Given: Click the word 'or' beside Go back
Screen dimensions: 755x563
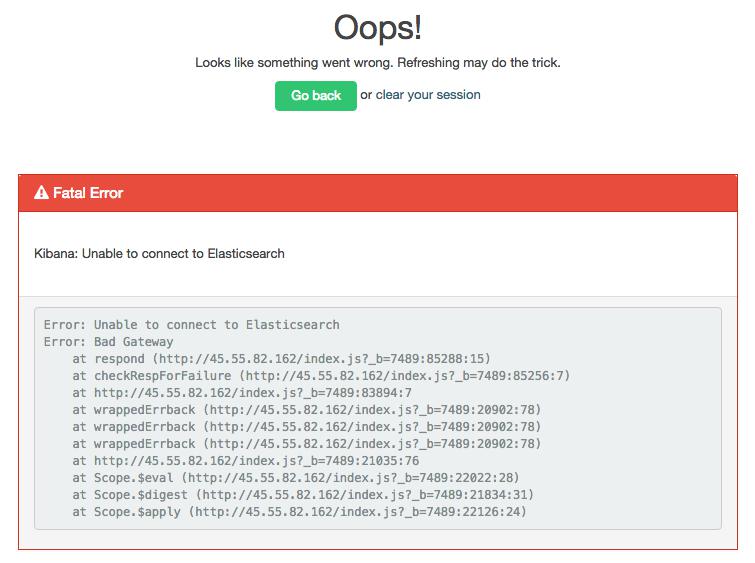Looking at the screenshot, I should coord(366,95).
